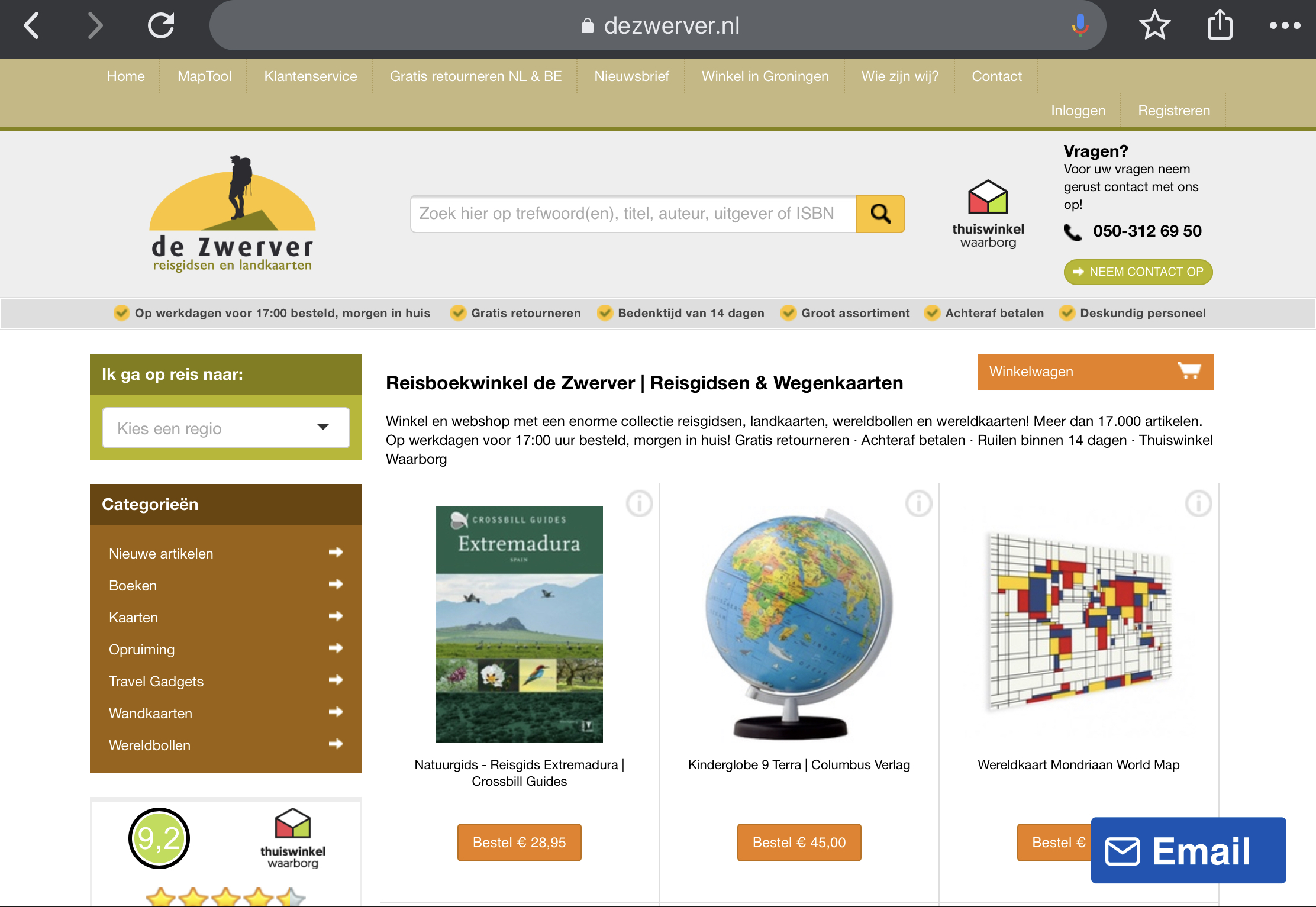Screen dimensions: 1316x907
Task: Open info icon on Extremadura product
Action: 639,504
